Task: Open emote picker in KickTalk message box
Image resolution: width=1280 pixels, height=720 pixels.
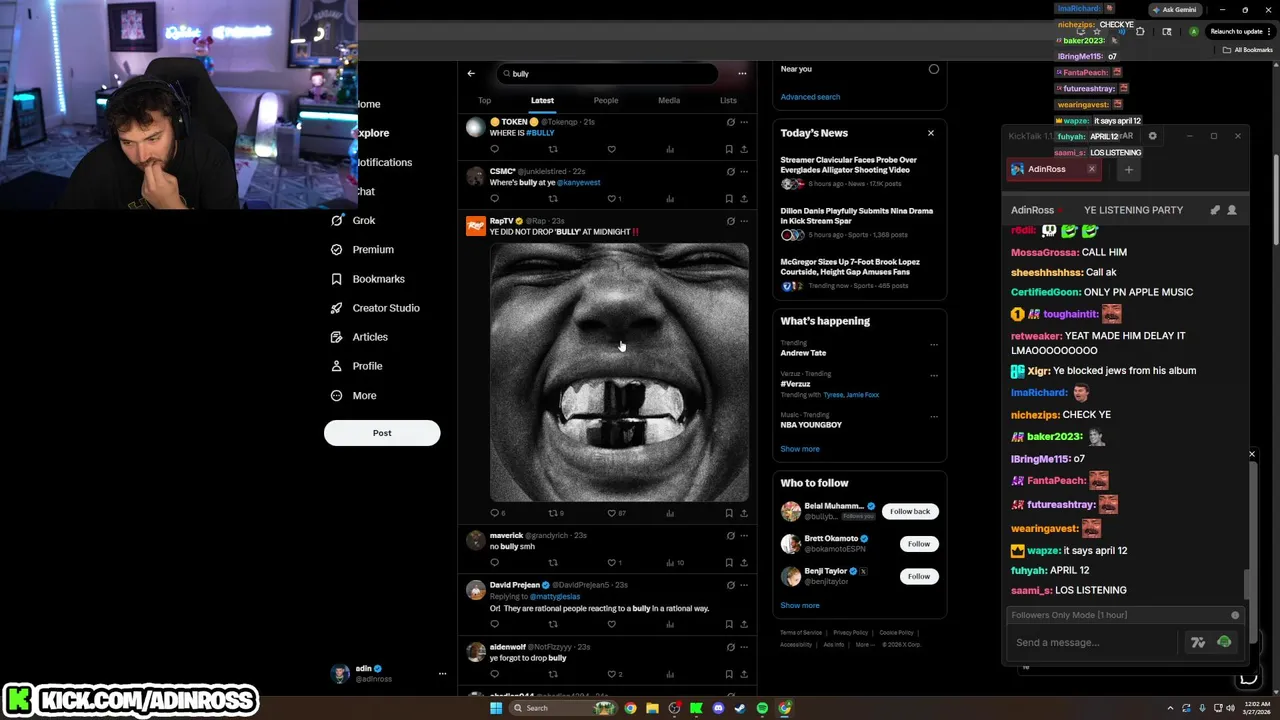Action: click(1224, 642)
